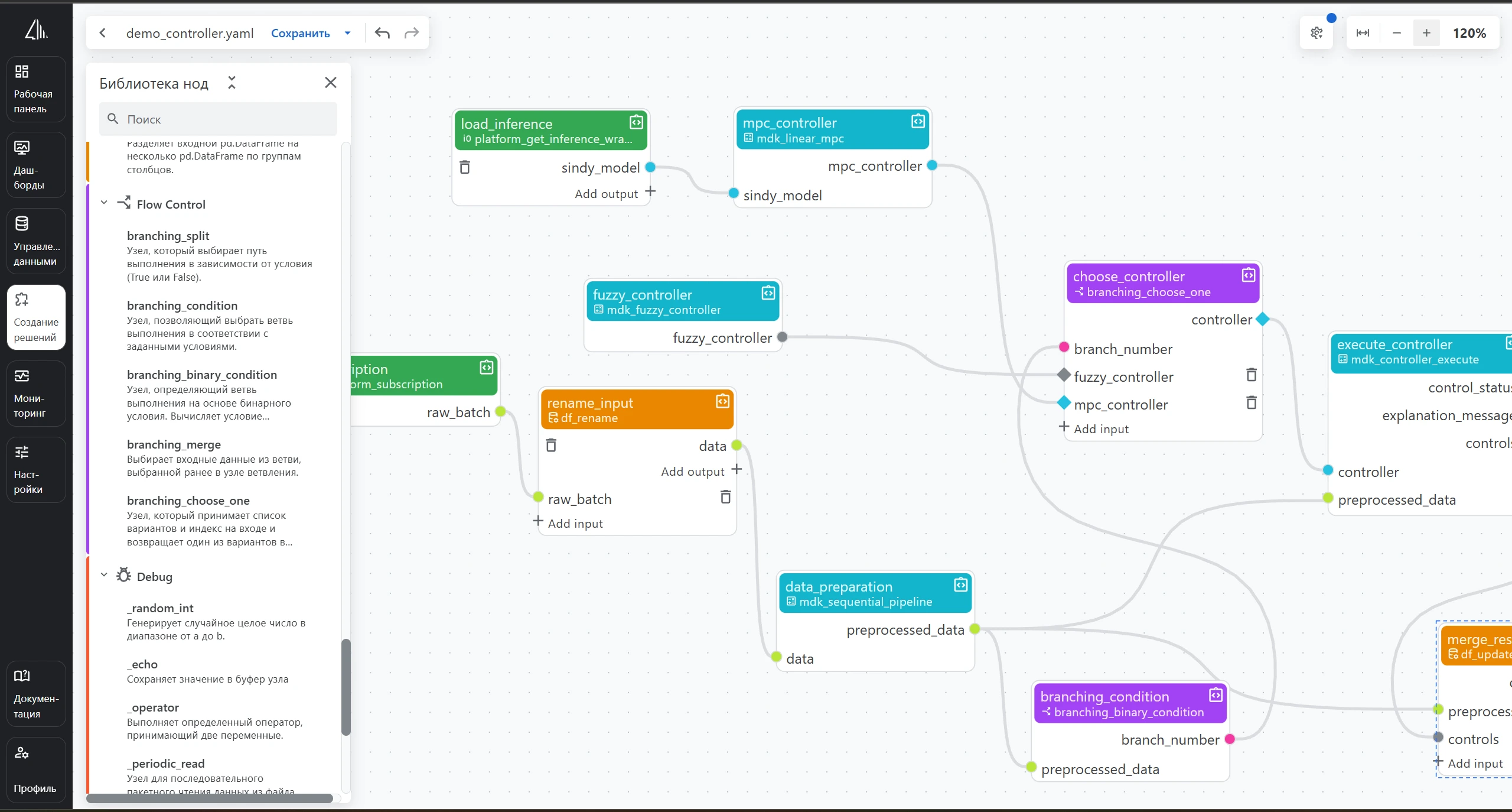Open the save options dropdown arrow
1512x812 pixels.
click(x=347, y=33)
